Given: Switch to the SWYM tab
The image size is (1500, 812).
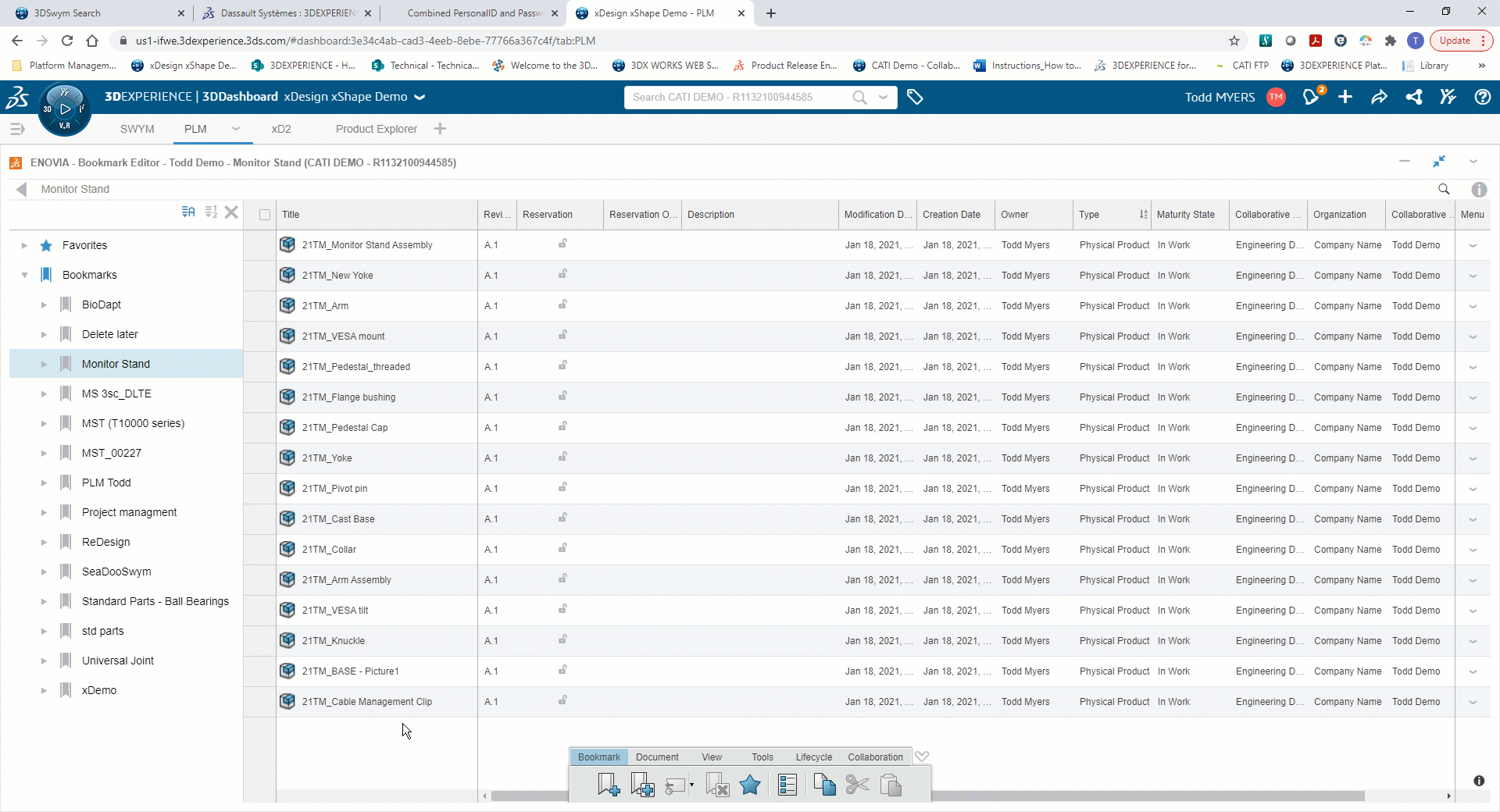Looking at the screenshot, I should pyautogui.click(x=137, y=129).
